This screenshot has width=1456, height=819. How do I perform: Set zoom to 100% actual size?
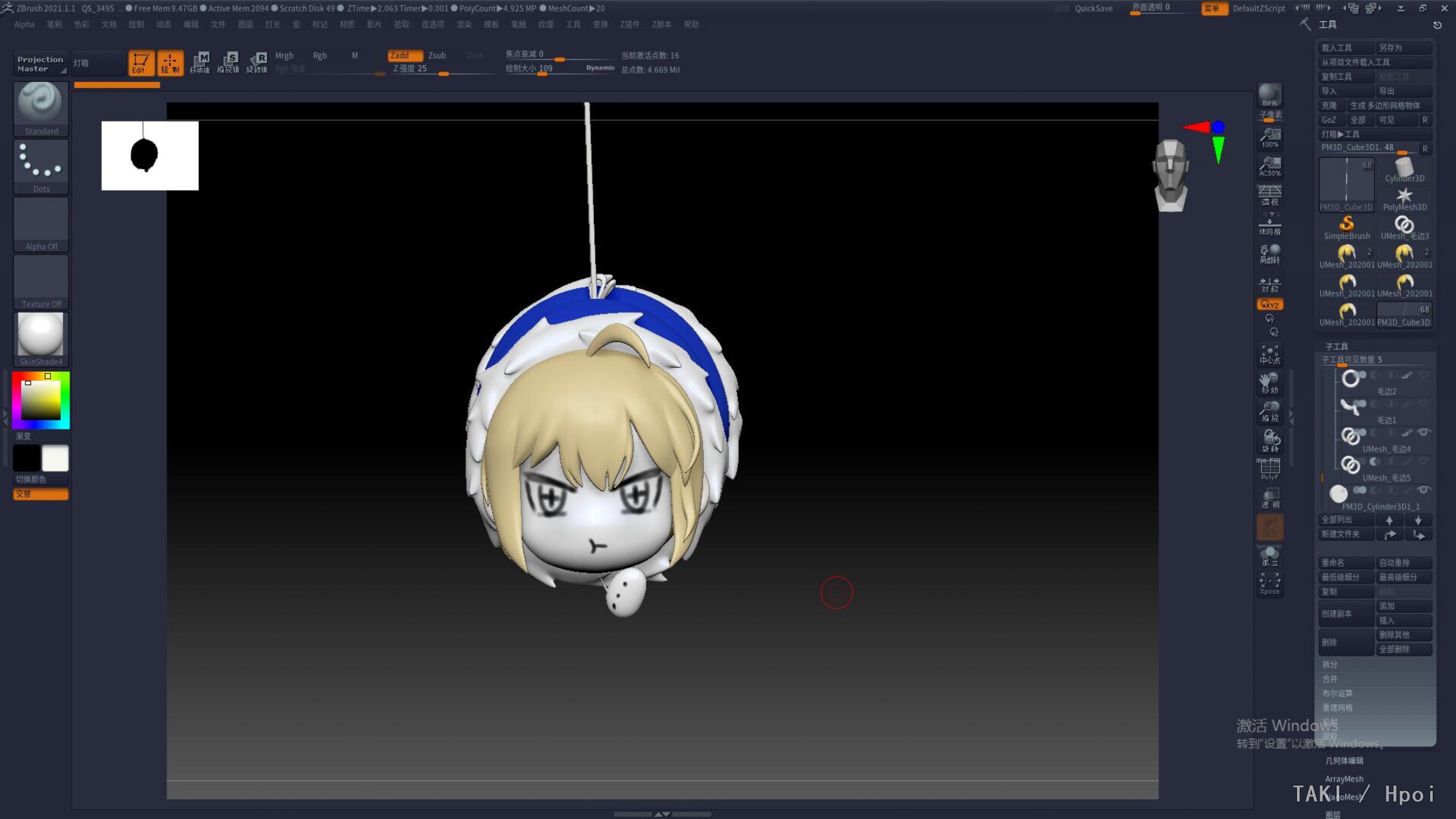pyautogui.click(x=1270, y=139)
